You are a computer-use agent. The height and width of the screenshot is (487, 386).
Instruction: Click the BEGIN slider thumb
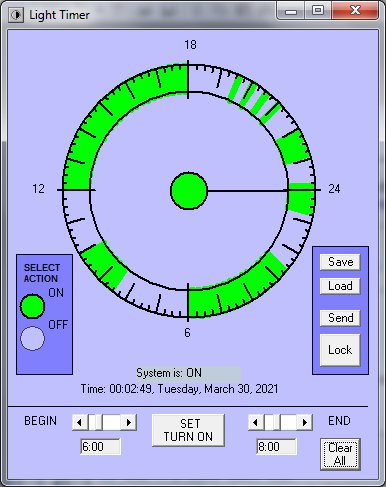coord(95,423)
